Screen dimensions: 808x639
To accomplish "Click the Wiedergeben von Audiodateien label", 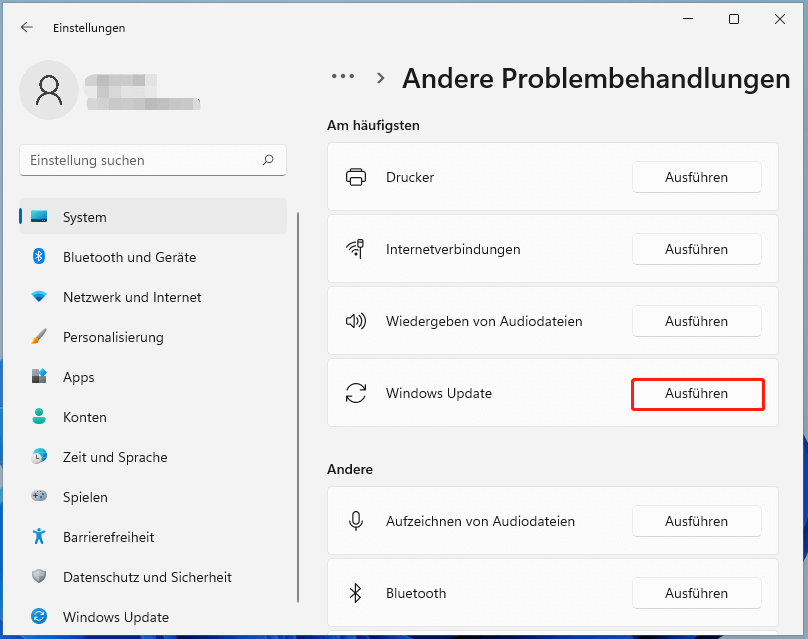I will [x=484, y=321].
